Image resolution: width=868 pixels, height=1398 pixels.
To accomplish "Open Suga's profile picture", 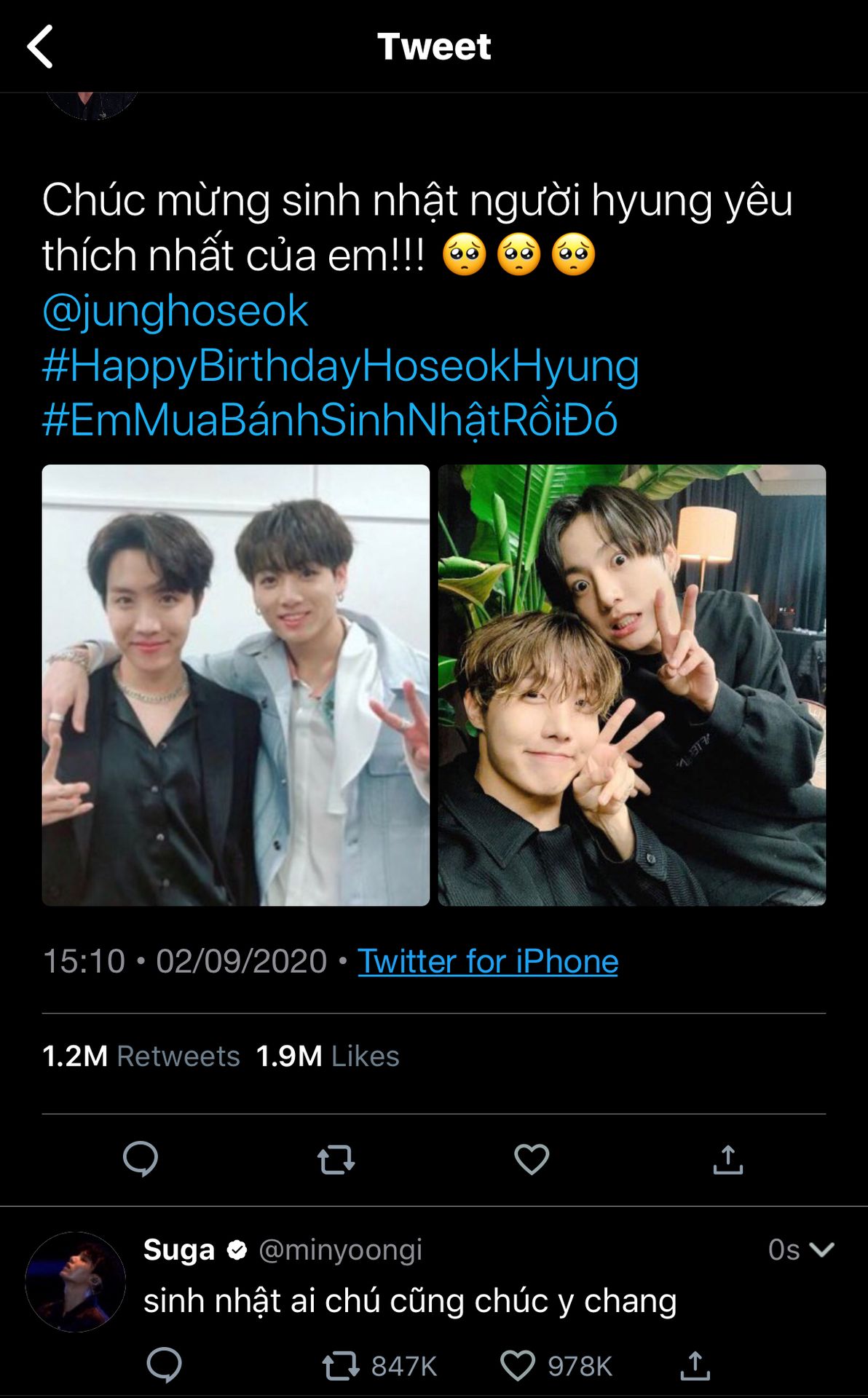I will pyautogui.click(x=75, y=1282).
